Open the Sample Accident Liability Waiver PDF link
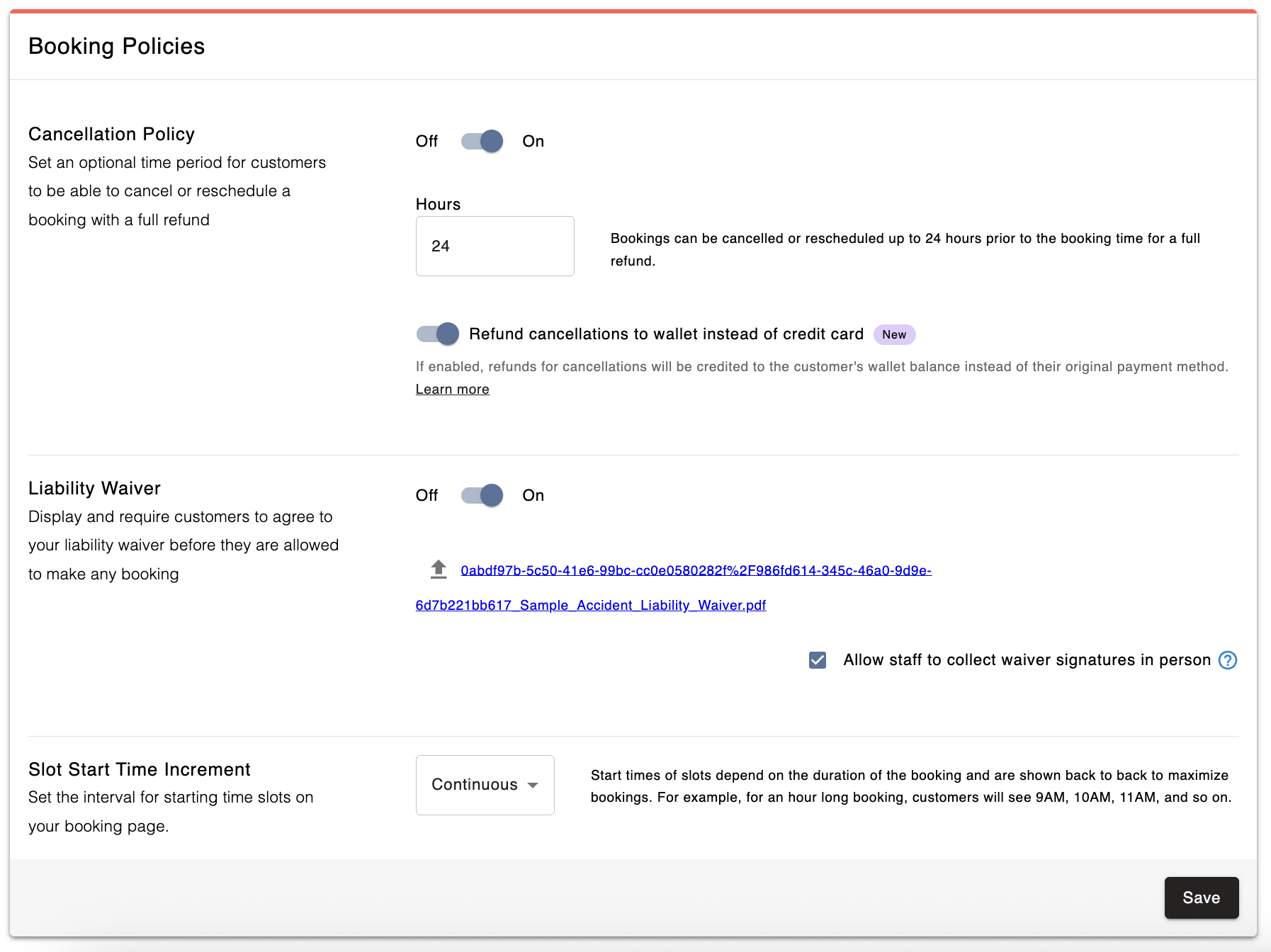 coord(673,588)
